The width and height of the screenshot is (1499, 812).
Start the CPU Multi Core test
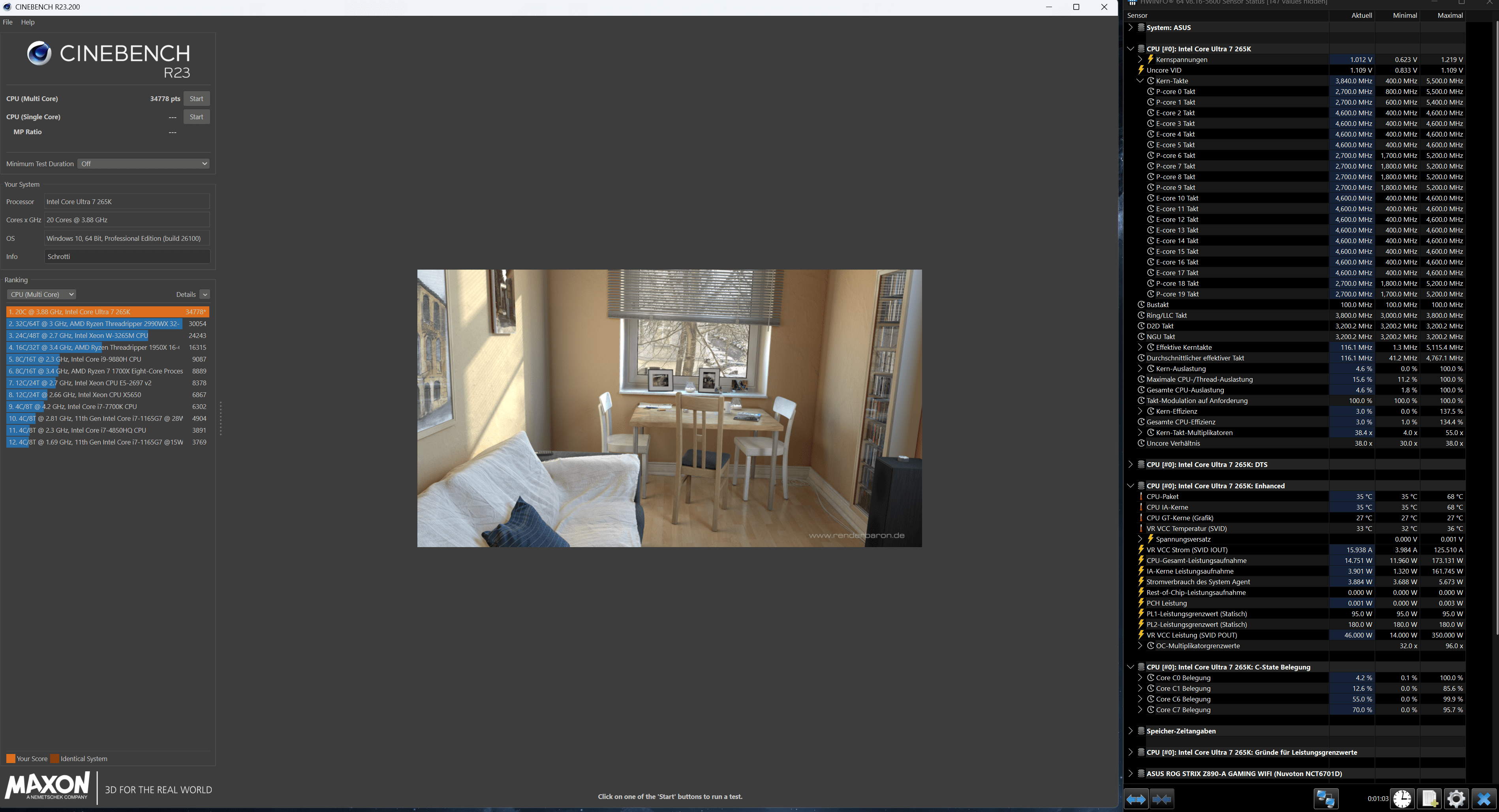196,99
